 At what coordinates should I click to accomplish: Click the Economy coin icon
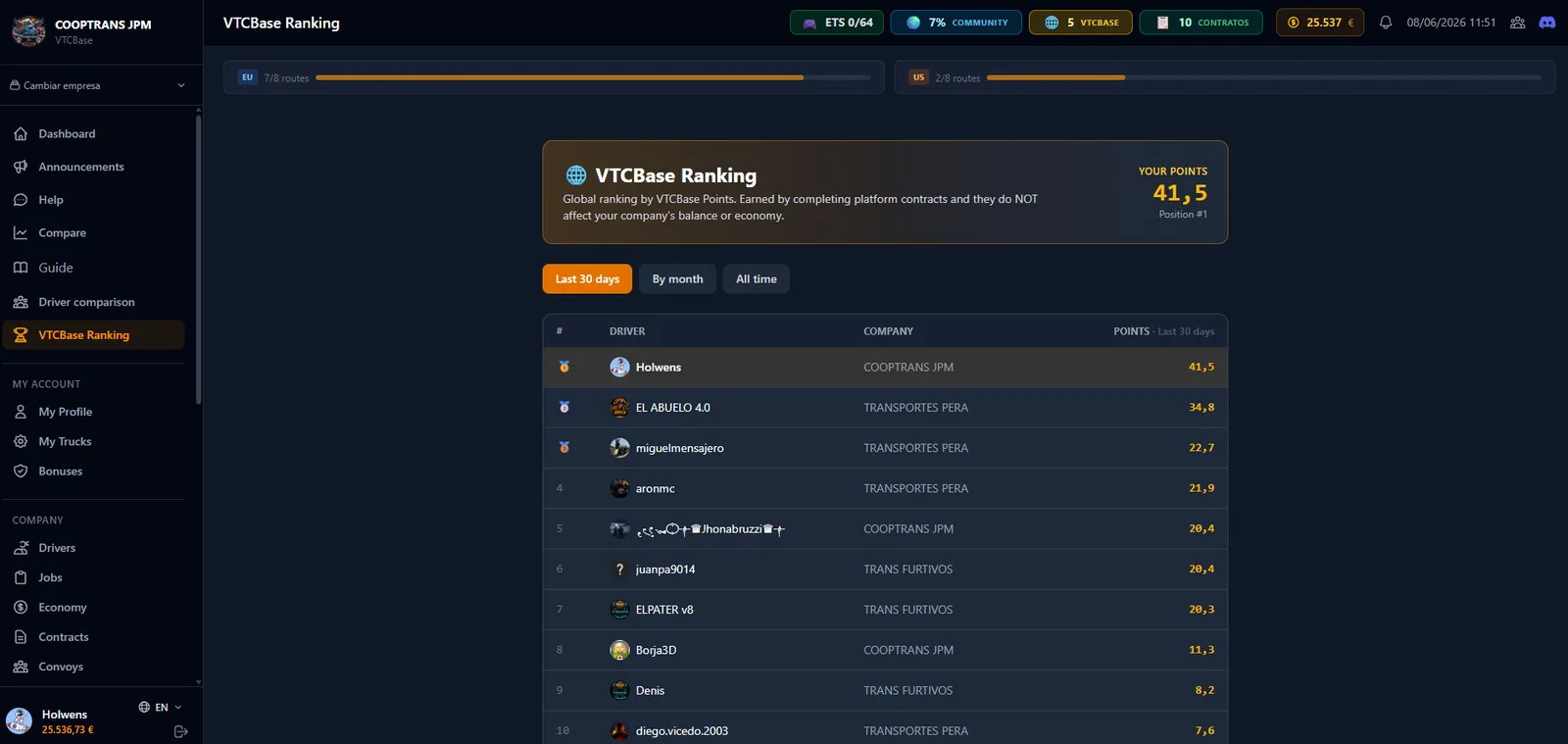point(21,608)
